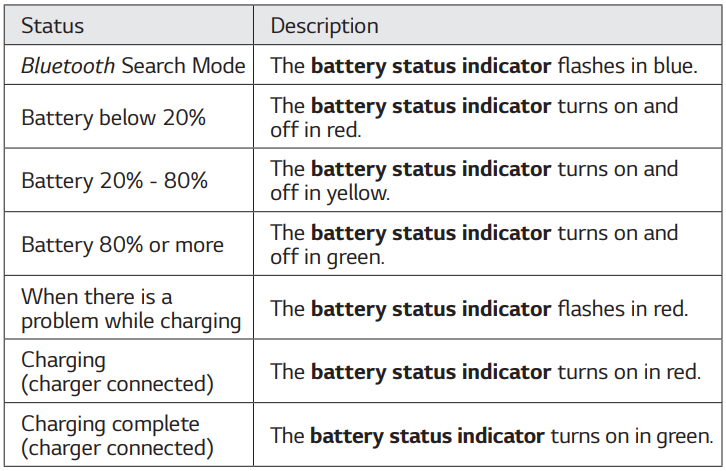Click the "turns on in green" description
Screen dimensions: 726x471
(491, 436)
